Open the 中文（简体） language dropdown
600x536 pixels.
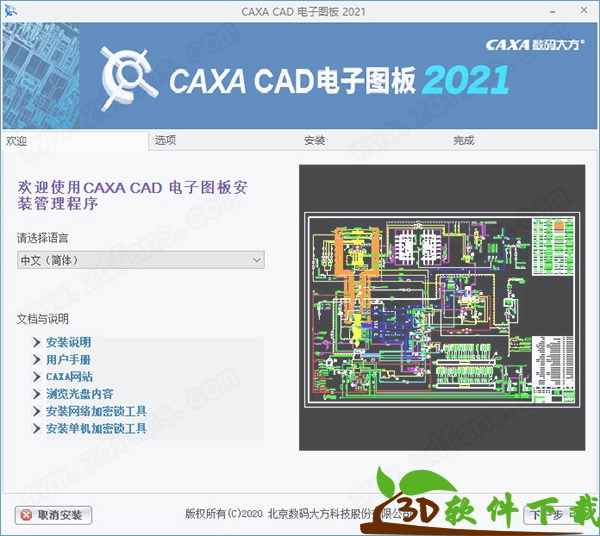tap(140, 260)
